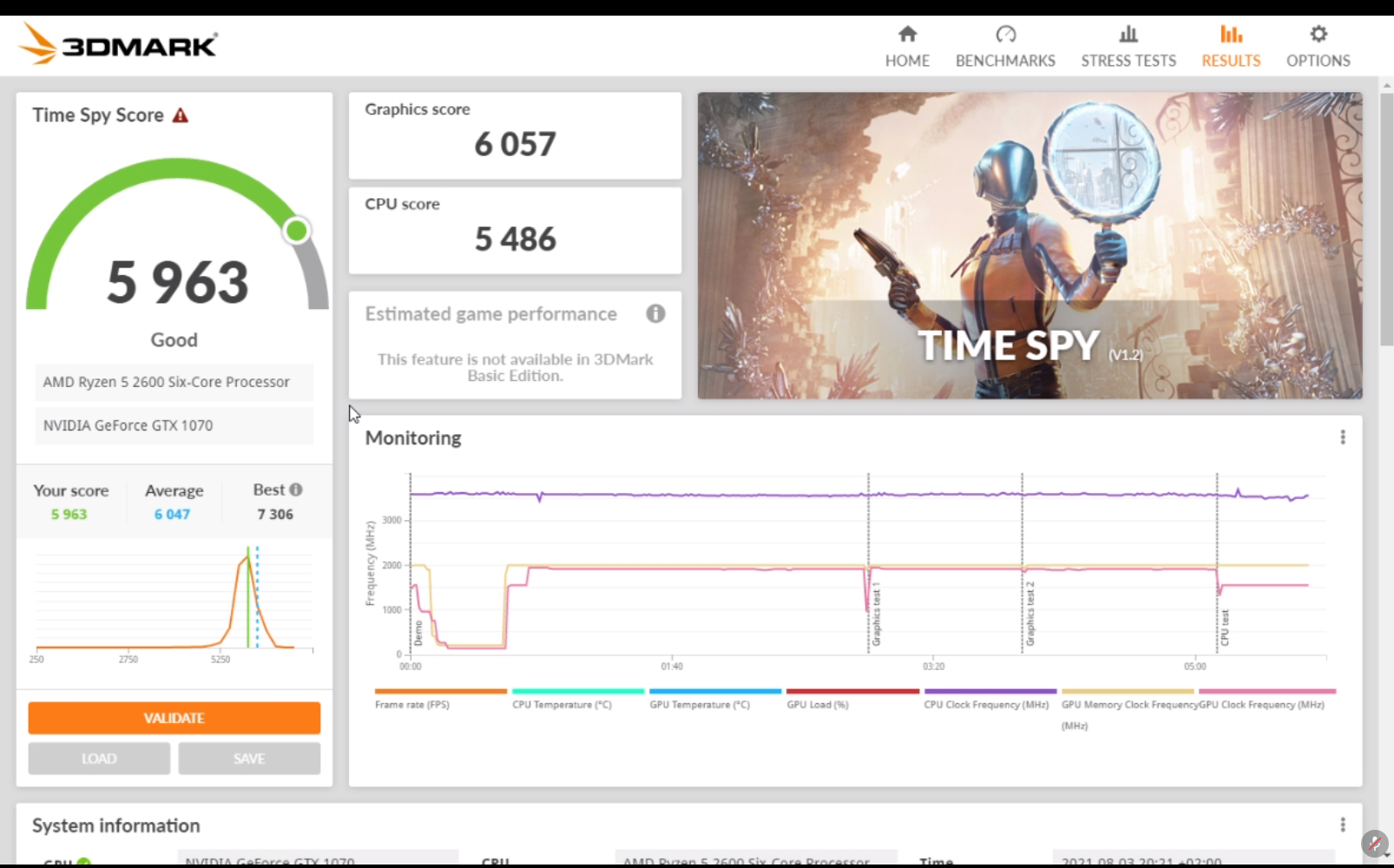Click the 3DMark logo
Image resolution: width=1394 pixels, height=868 pixels.
pos(118,43)
